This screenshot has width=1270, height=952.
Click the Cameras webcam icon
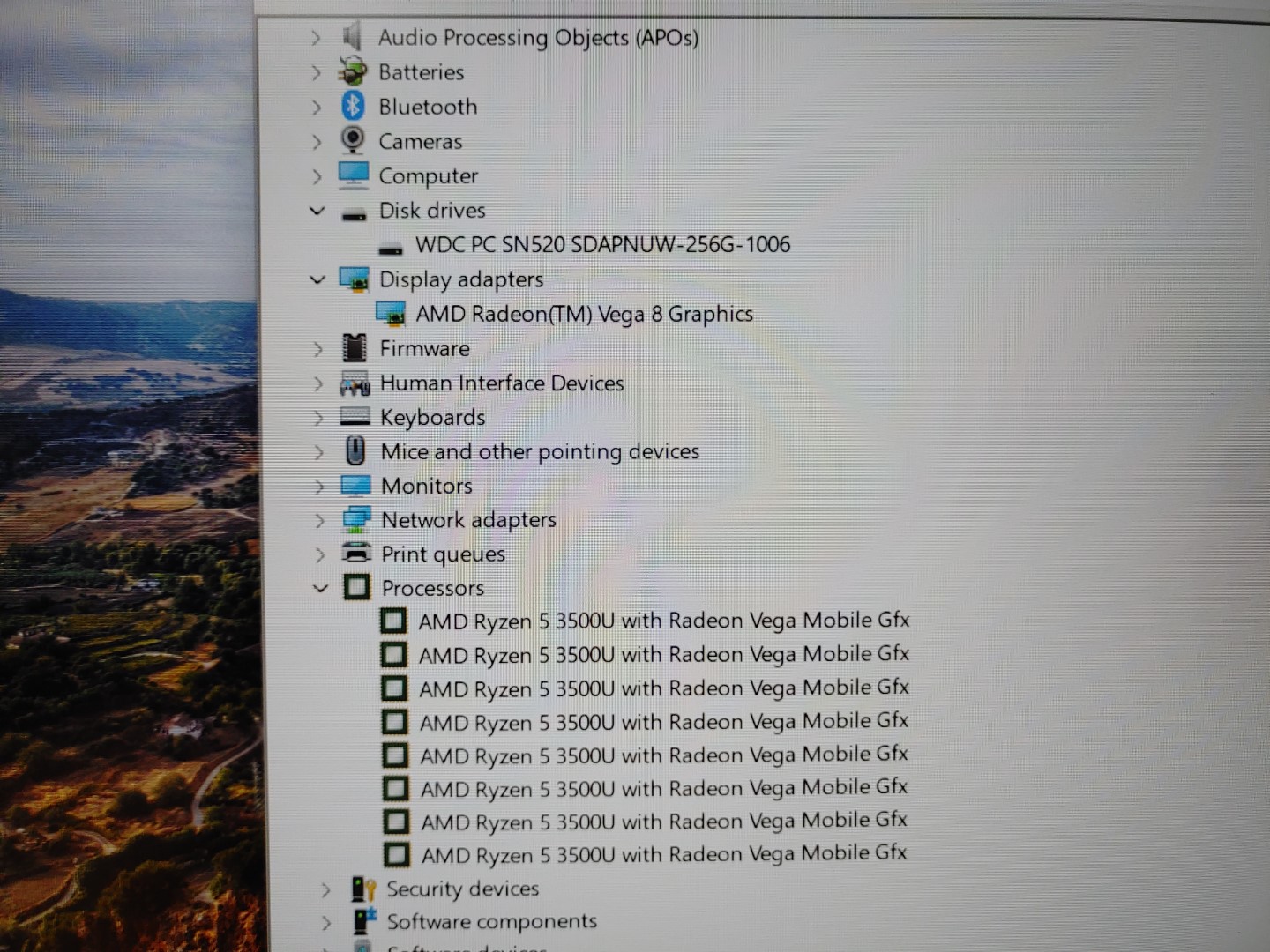tap(353, 140)
